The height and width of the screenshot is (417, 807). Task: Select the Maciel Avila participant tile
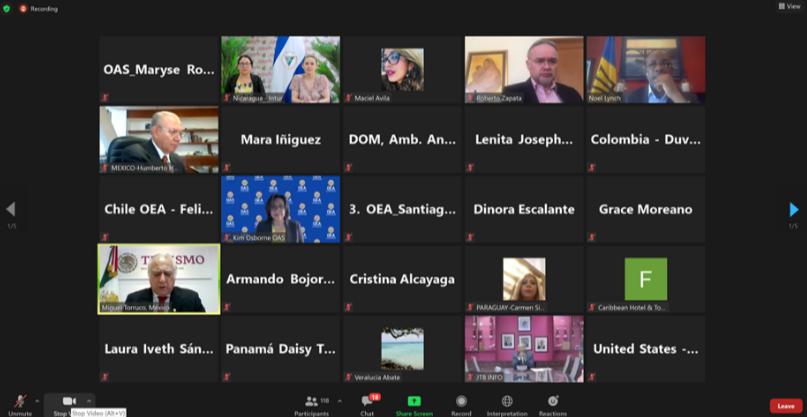402,70
